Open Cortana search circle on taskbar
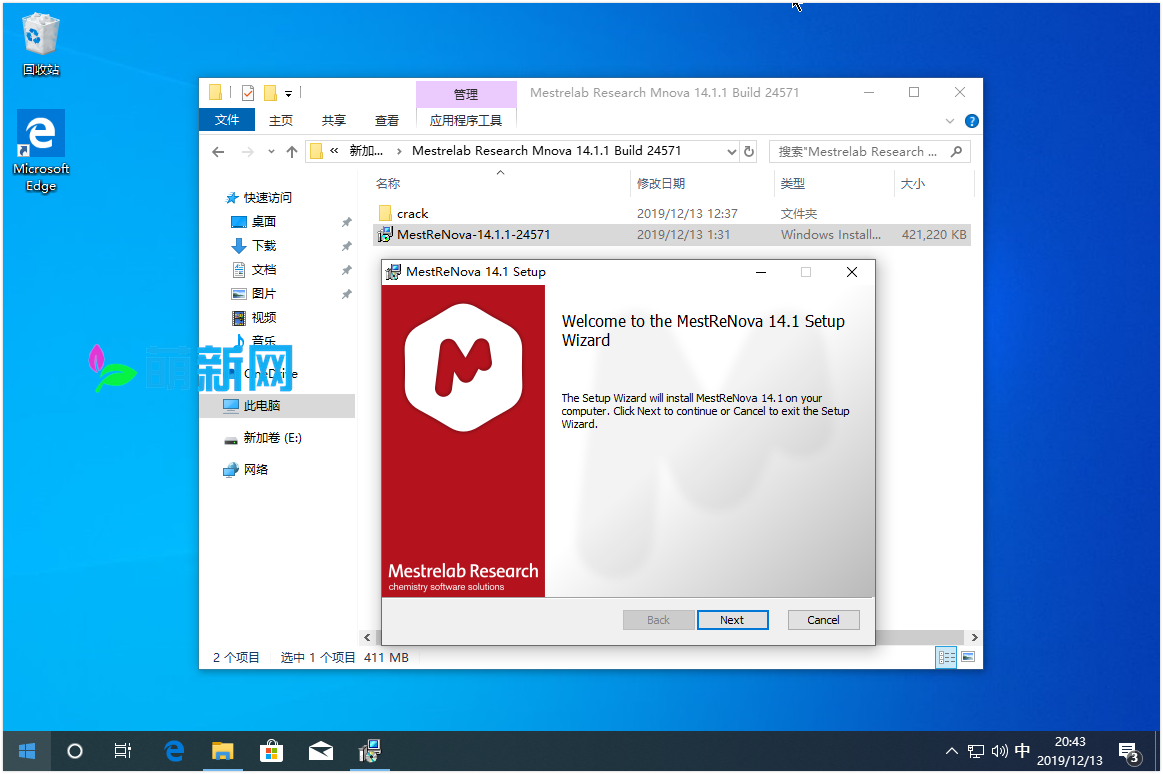 tap(75, 751)
